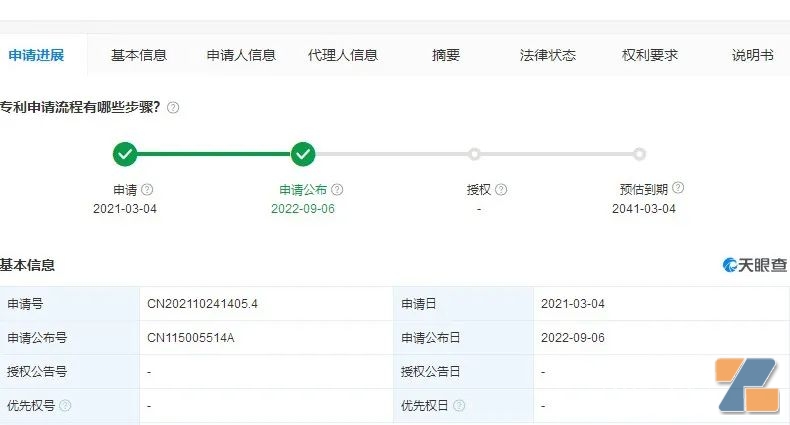This screenshot has height=425, width=790.
Task: Click help icon next to 申请公布 step
Action: pyautogui.click(x=337, y=189)
